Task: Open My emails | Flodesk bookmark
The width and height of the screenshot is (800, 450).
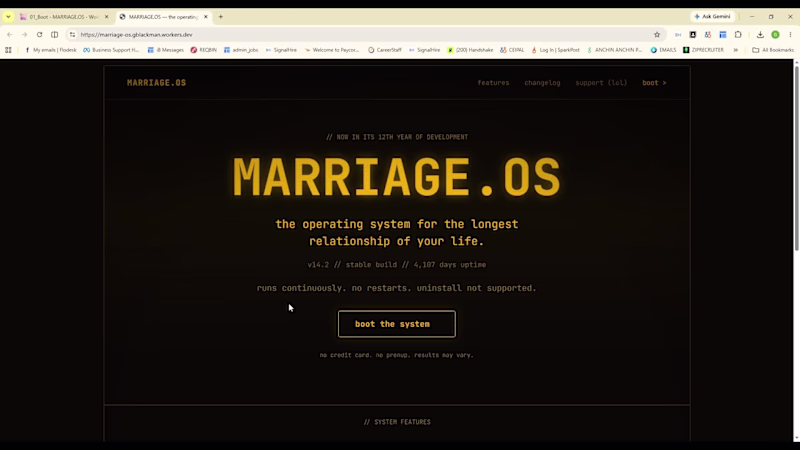Action: 51,50
